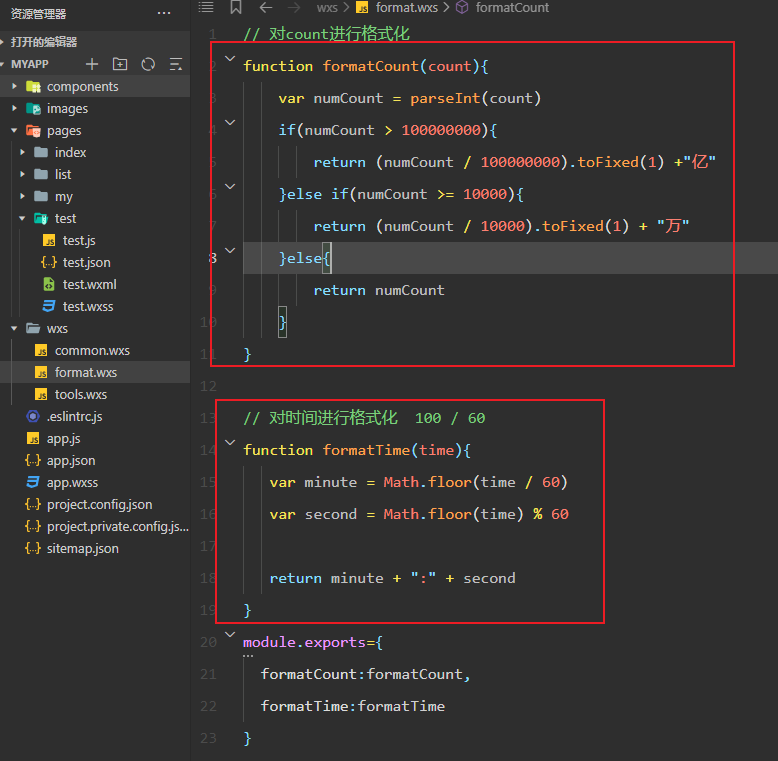Image resolution: width=778 pixels, height=761 pixels.
Task: Expand the 打开的编辑器 section
Action: [3, 42]
